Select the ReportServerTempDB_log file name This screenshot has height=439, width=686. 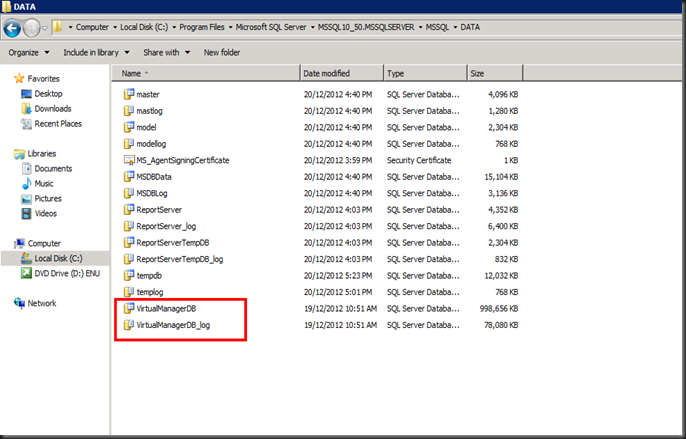[180, 259]
